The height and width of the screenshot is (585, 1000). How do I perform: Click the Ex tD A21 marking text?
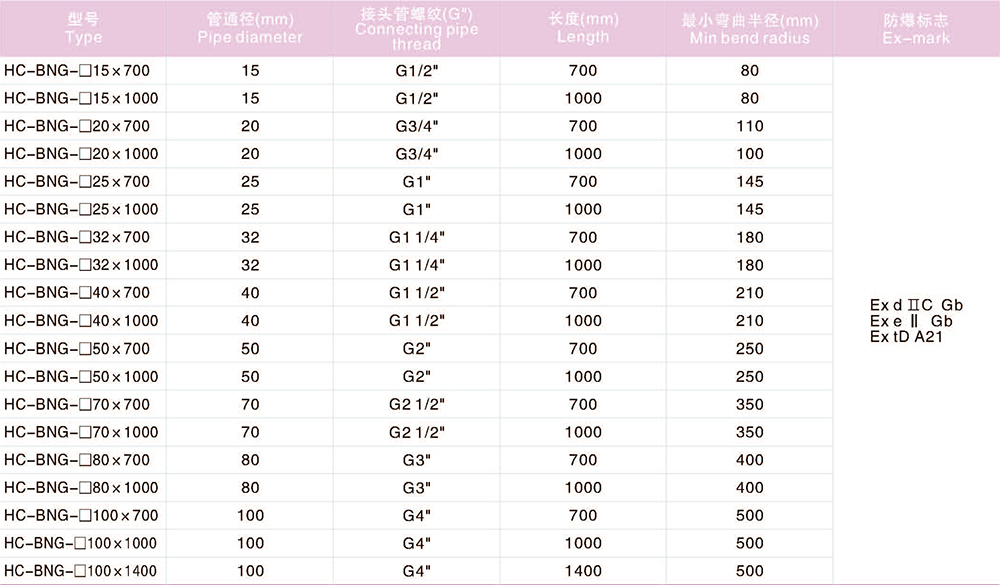click(x=906, y=337)
